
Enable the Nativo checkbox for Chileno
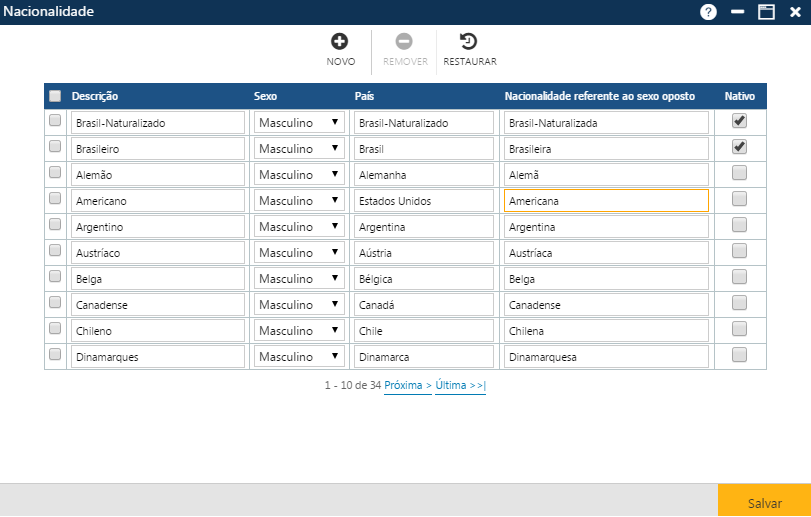739,329
